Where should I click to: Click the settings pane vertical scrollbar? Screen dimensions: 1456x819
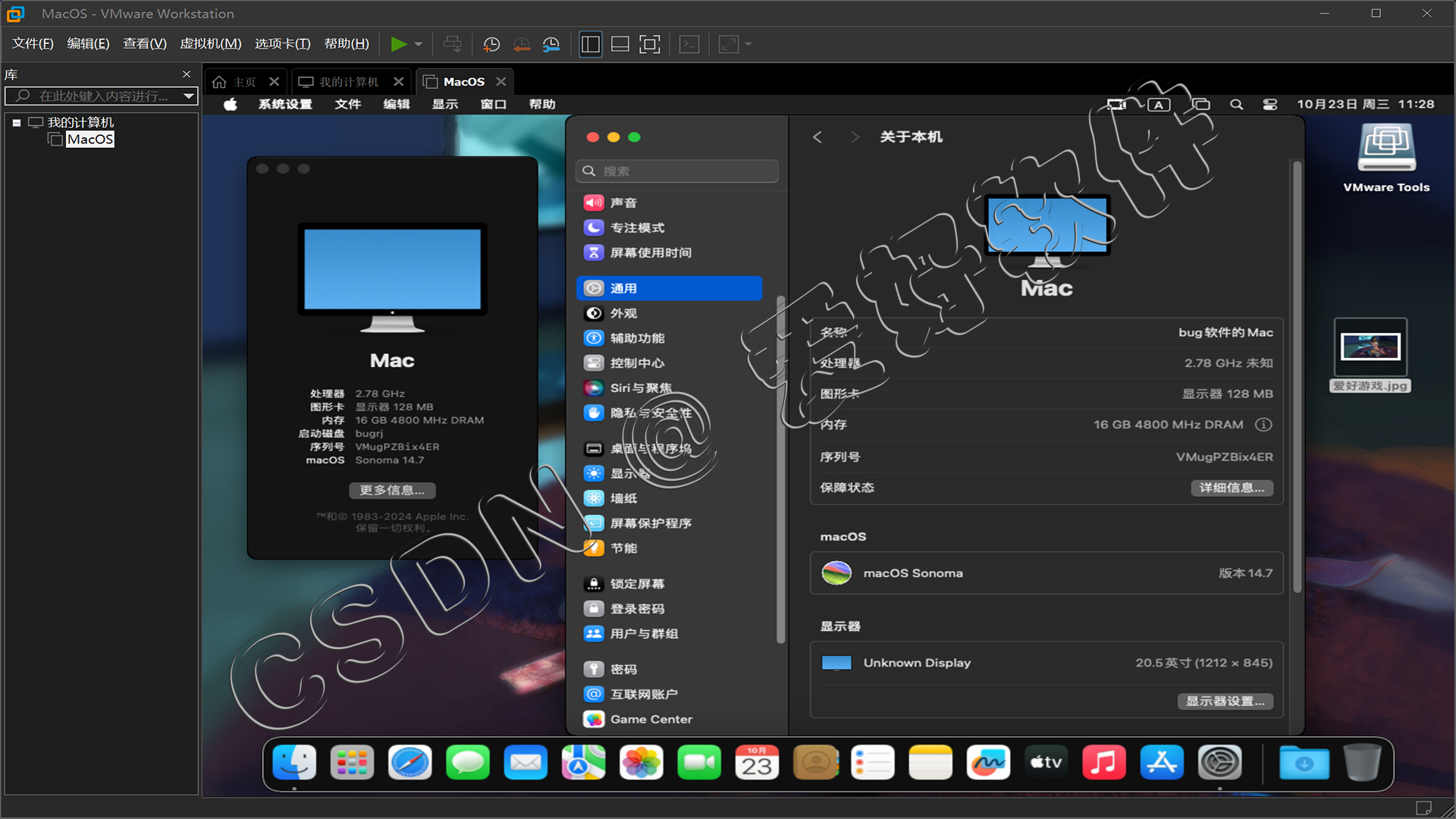tap(1297, 377)
